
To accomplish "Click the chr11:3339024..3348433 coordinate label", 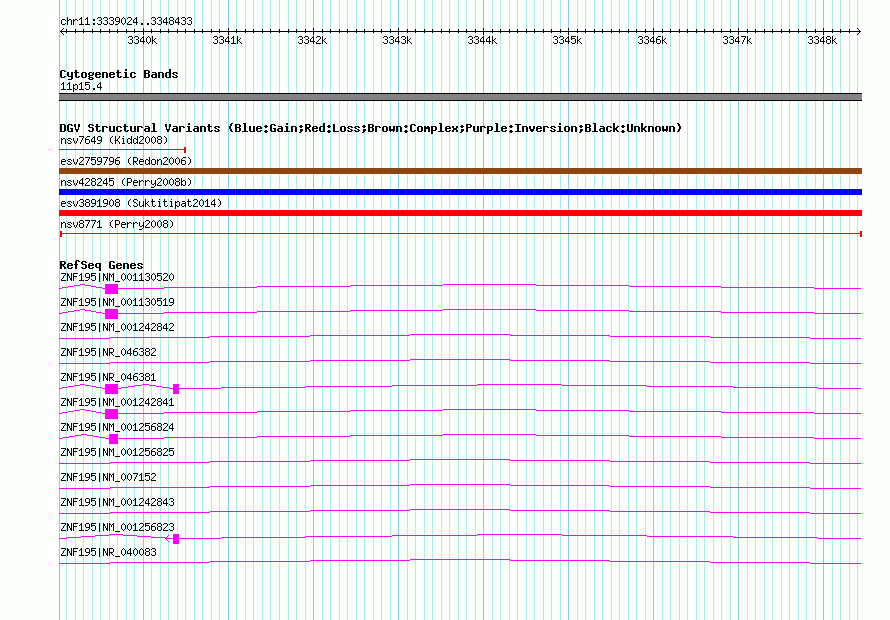I will [126, 22].
